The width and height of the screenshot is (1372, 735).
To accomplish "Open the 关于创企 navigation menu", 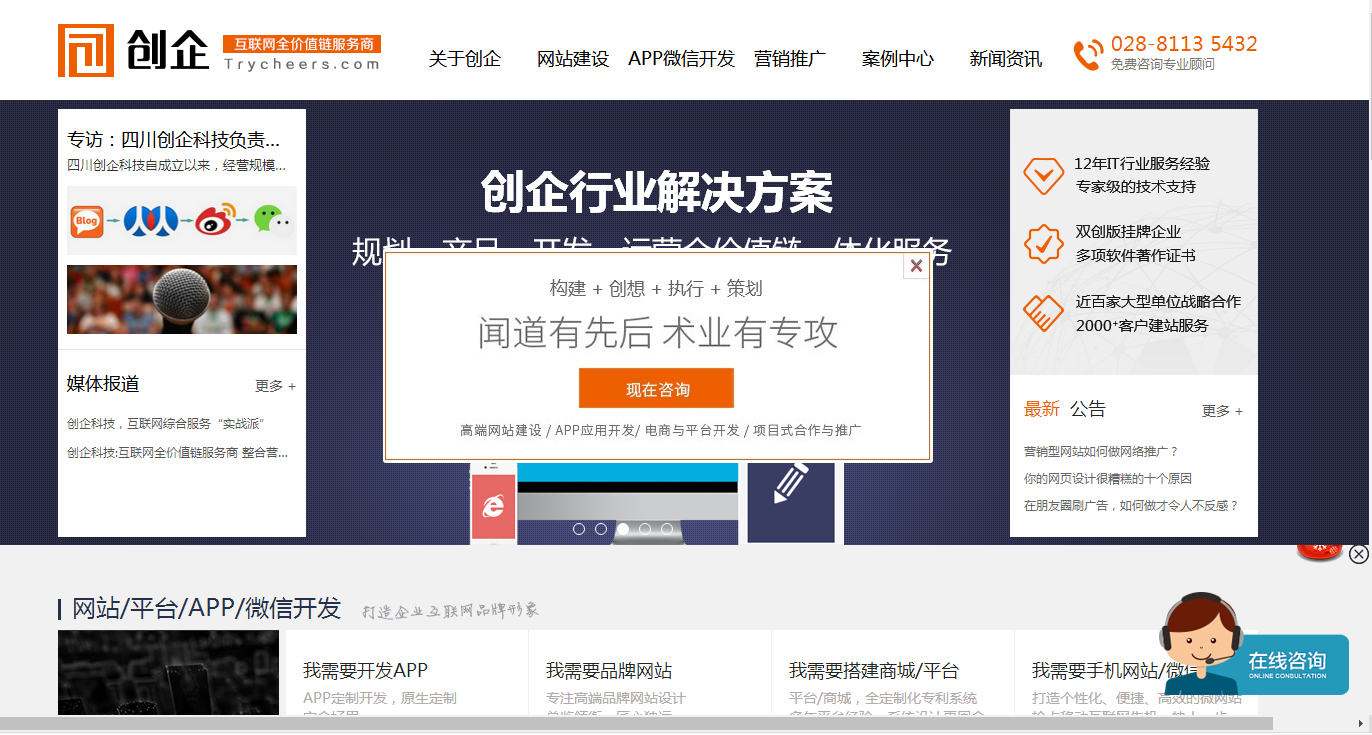I will click(464, 58).
